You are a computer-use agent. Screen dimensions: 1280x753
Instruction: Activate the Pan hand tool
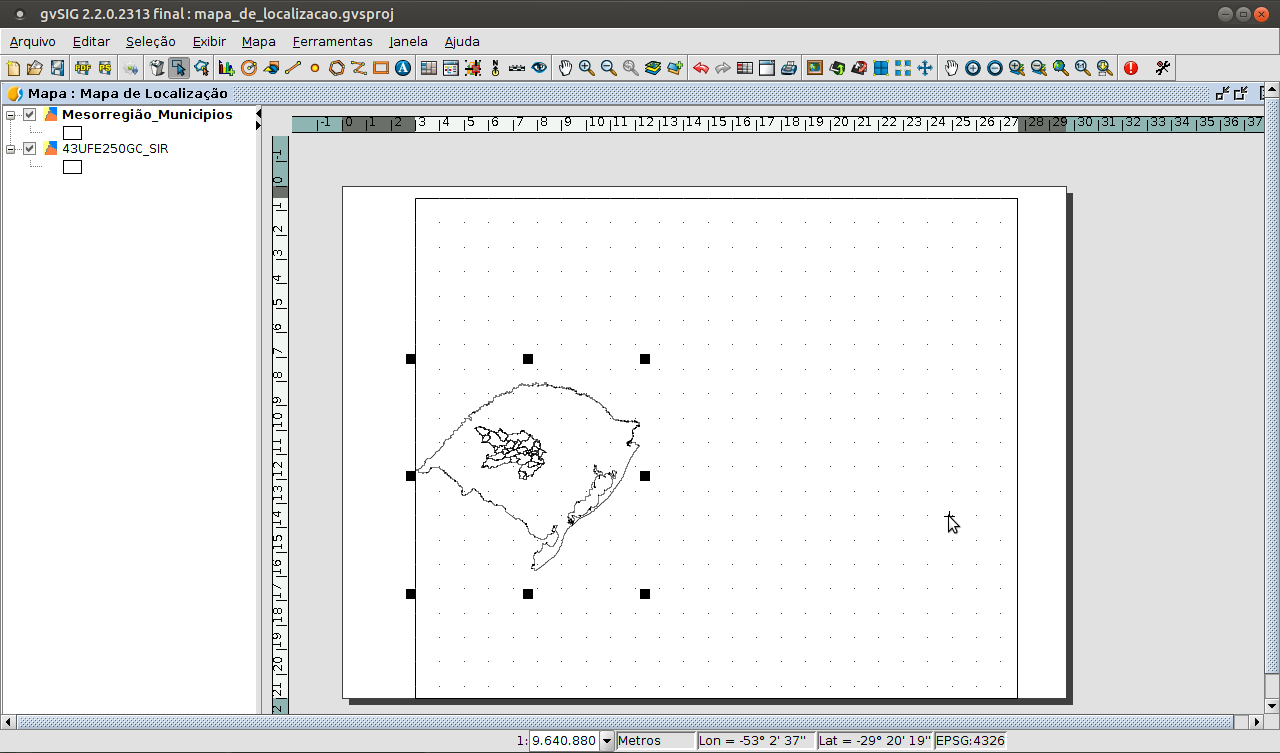(565, 68)
